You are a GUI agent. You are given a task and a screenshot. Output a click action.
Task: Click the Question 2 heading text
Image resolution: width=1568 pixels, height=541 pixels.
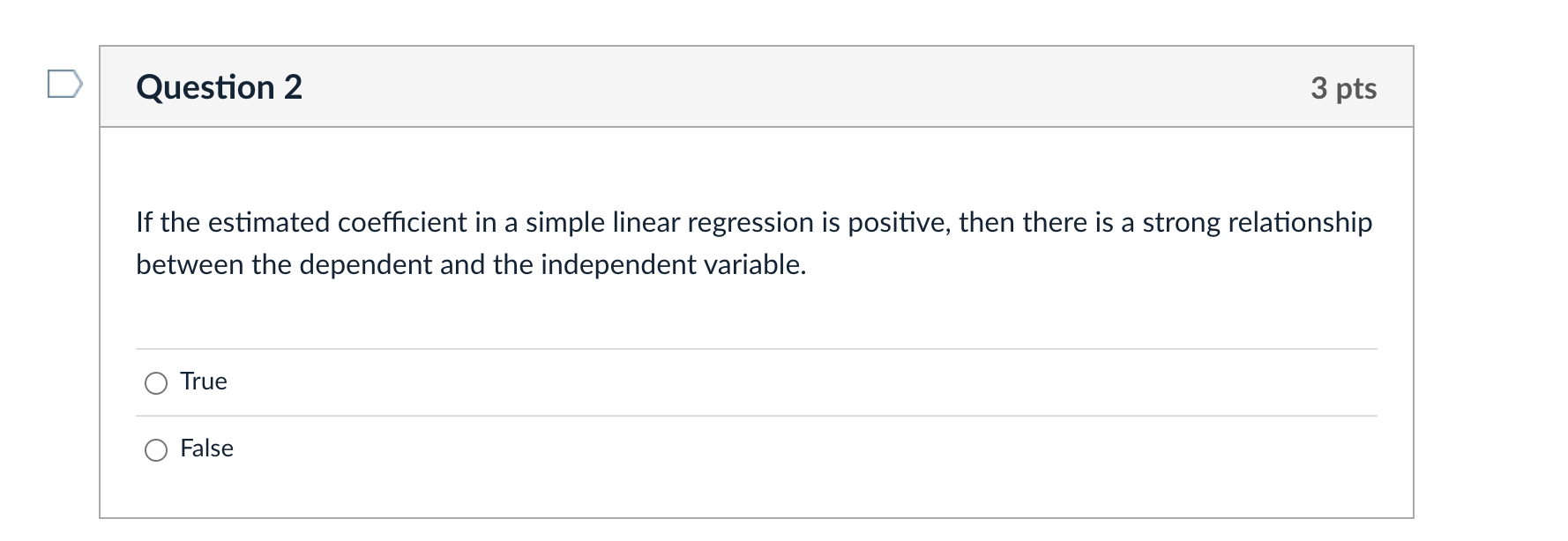(x=219, y=86)
